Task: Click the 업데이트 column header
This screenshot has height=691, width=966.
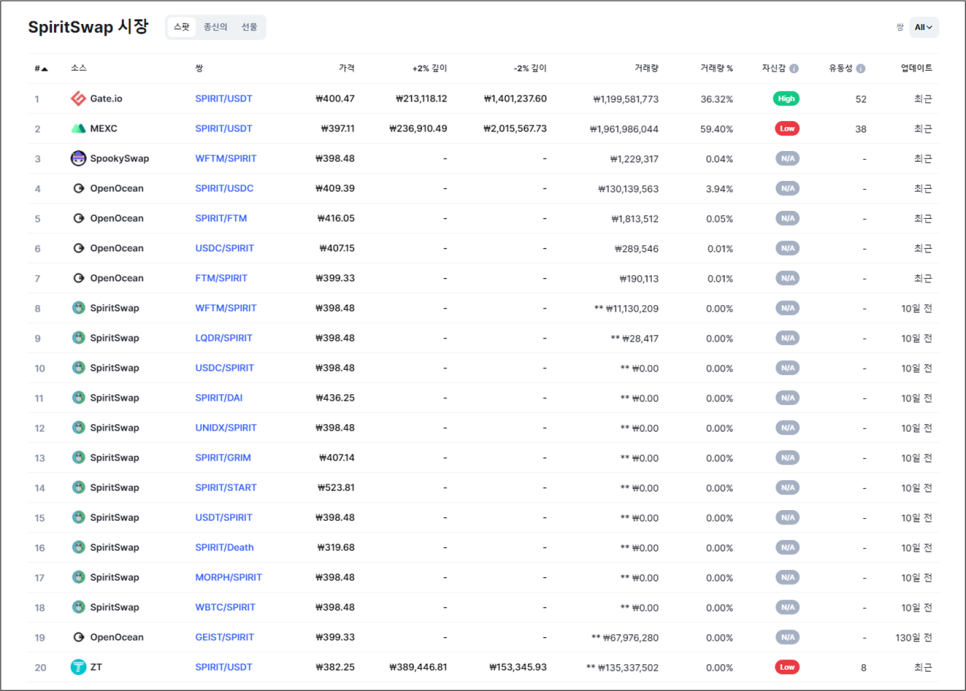Action: pyautogui.click(x=916, y=68)
